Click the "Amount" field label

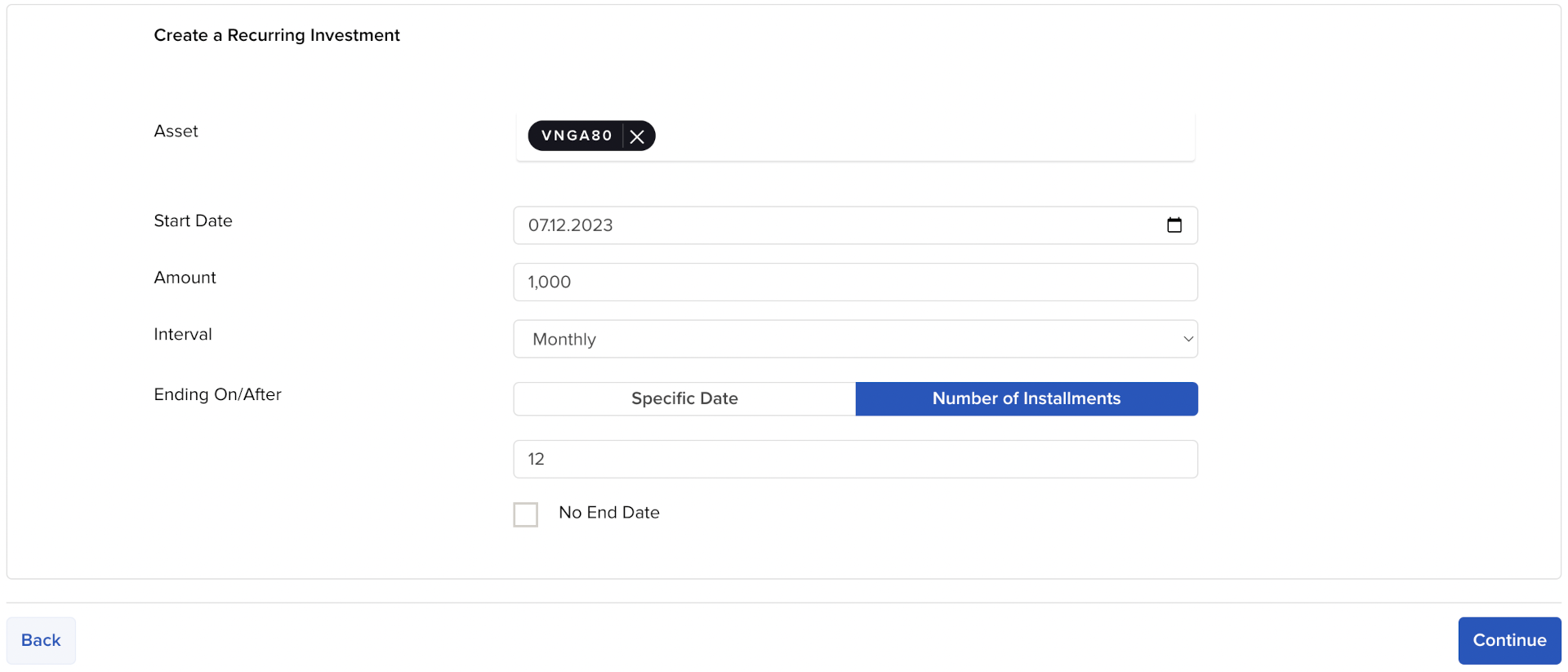(185, 278)
